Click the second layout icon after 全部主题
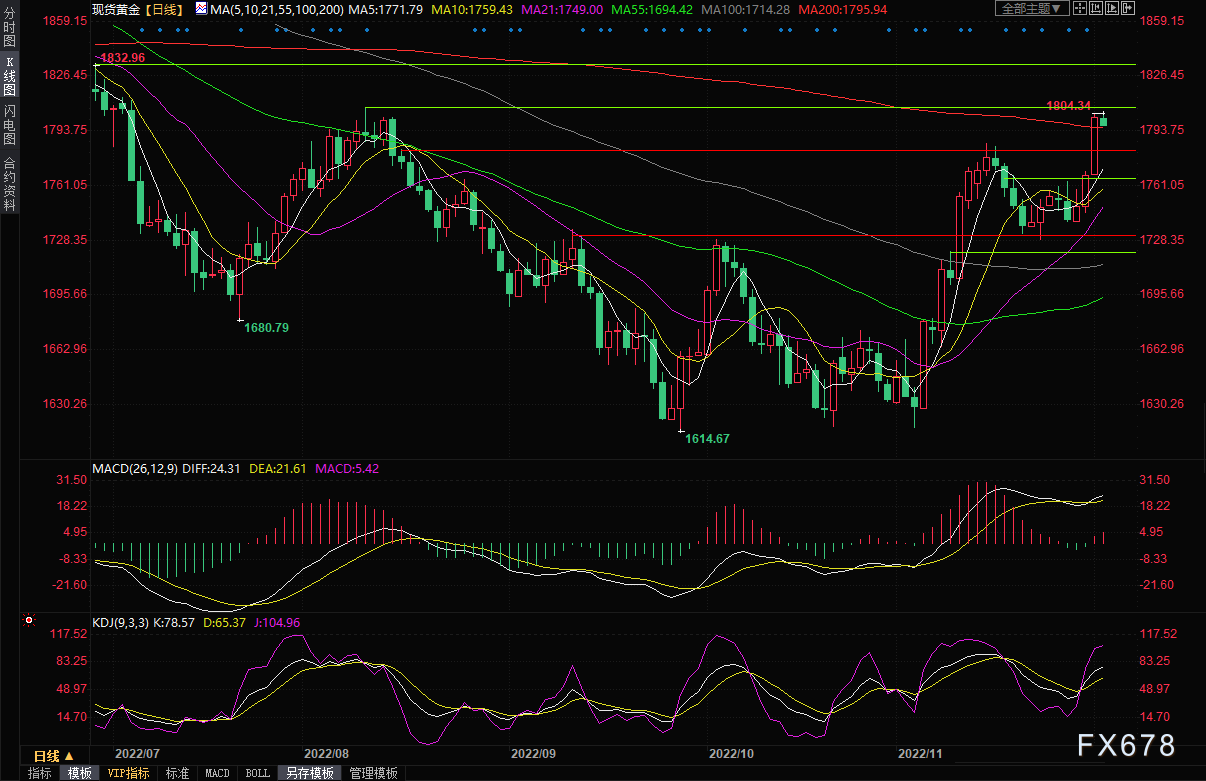 (x=1094, y=9)
